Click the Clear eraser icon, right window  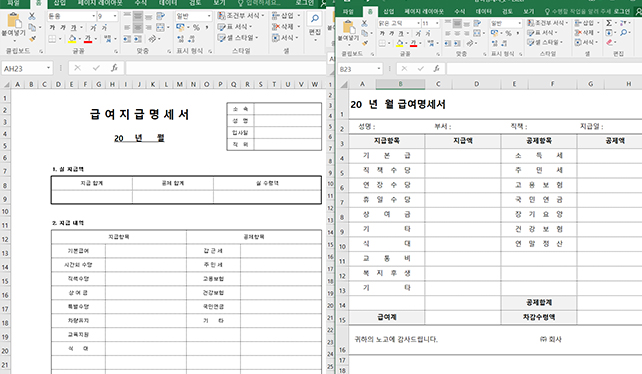coord(610,42)
